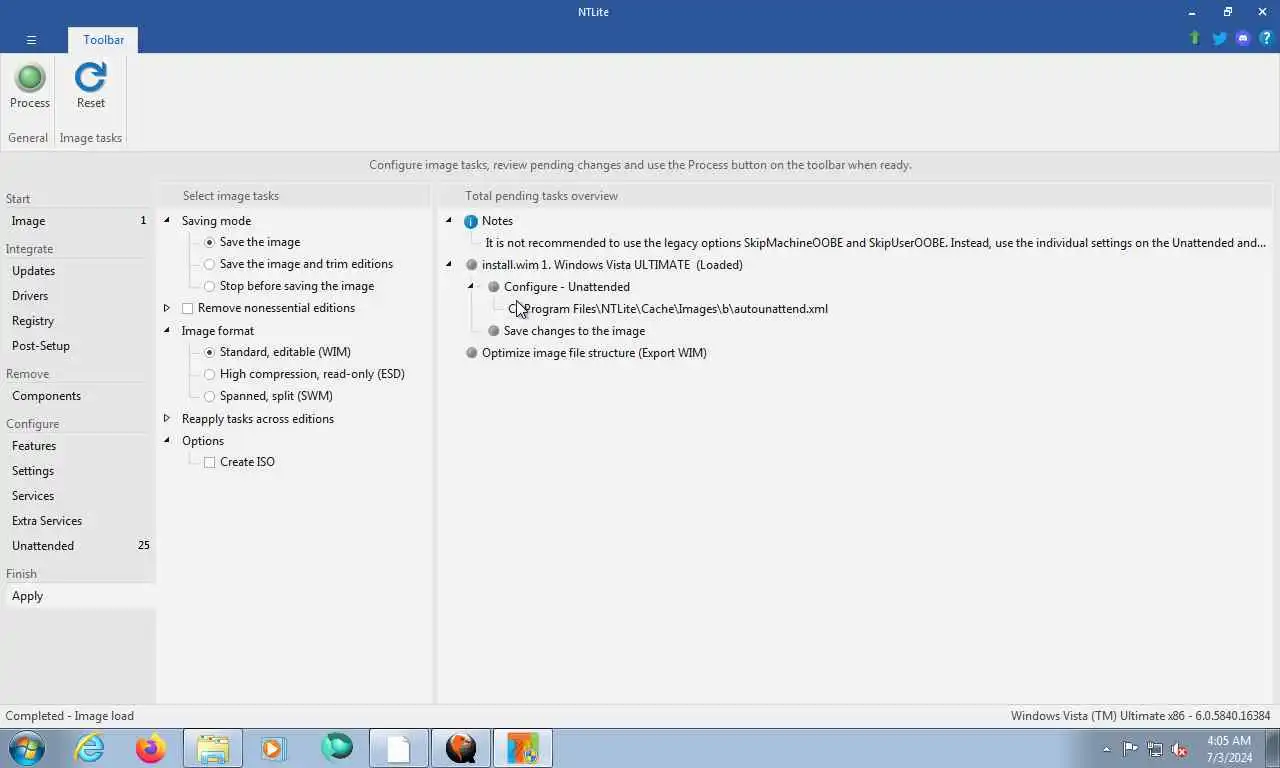Launch Internet Explorer from taskbar

(x=90, y=748)
